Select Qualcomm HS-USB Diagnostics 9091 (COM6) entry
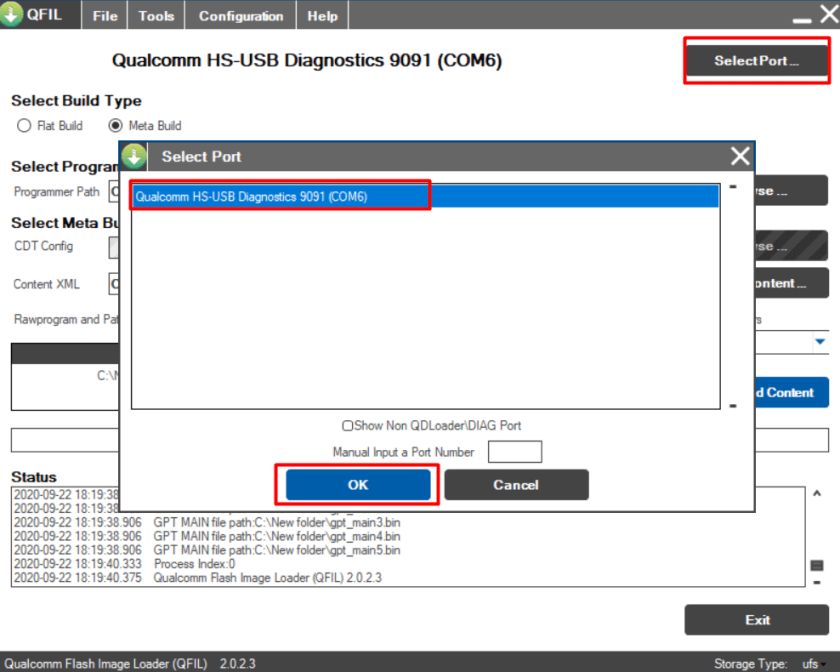The width and height of the screenshot is (840, 672). click(x=425, y=197)
